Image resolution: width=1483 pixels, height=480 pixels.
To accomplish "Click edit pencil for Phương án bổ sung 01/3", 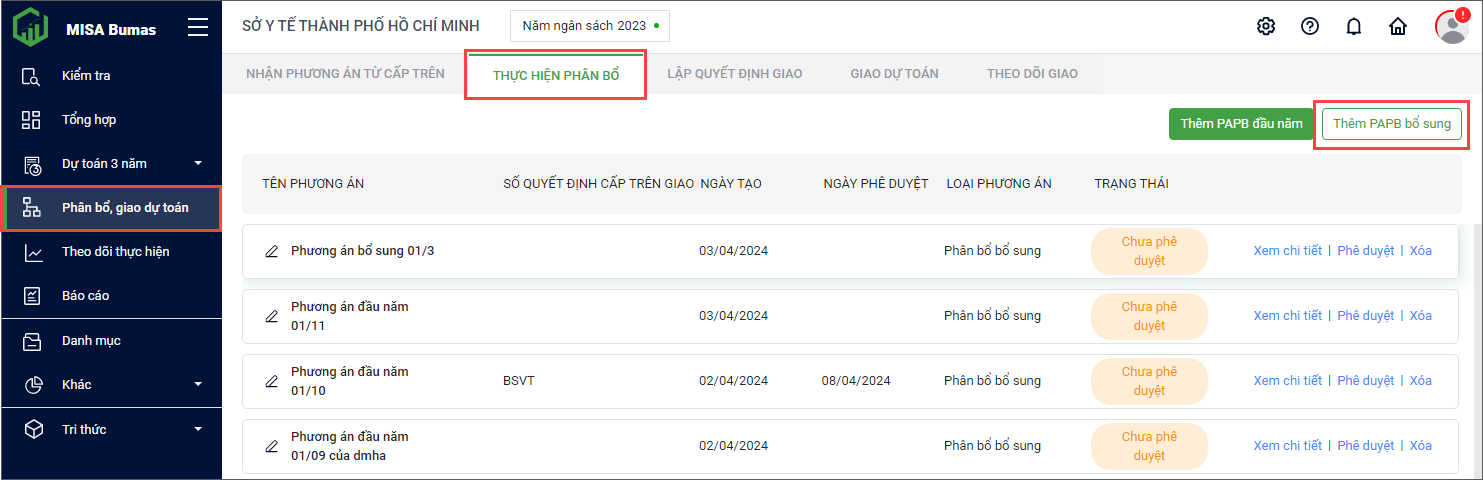I will 271,251.
